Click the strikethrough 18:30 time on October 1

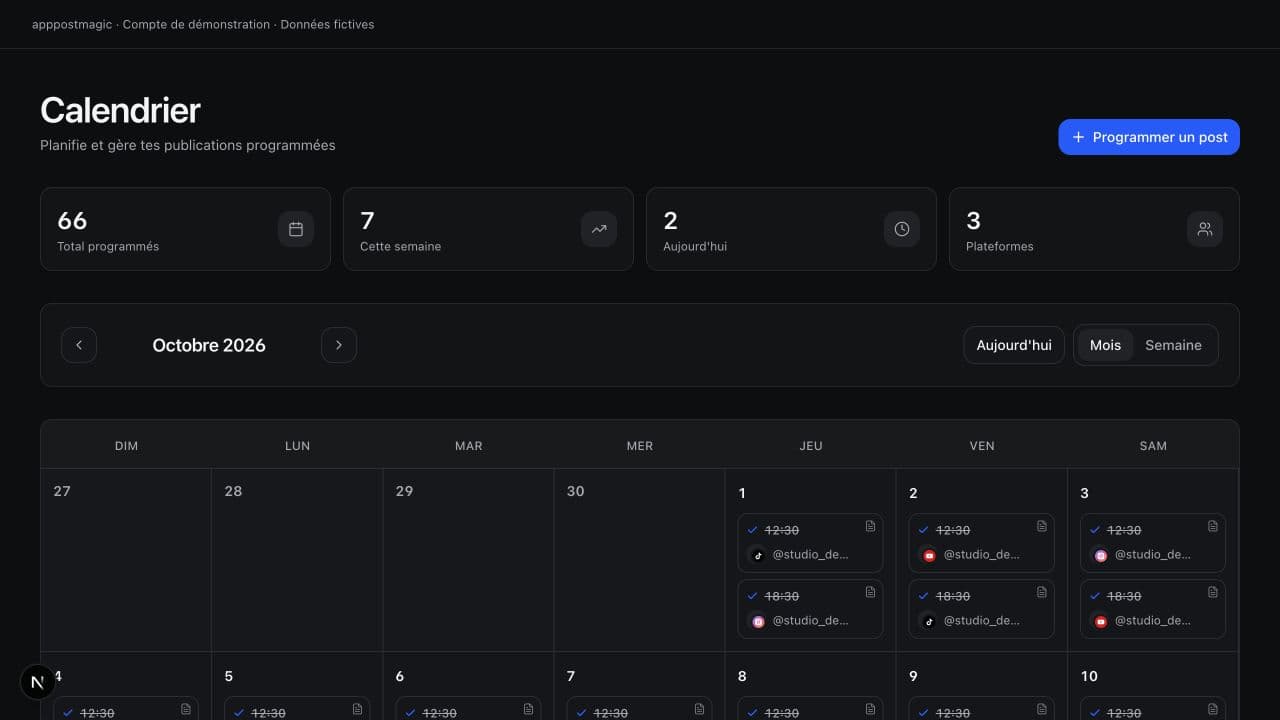coord(782,596)
